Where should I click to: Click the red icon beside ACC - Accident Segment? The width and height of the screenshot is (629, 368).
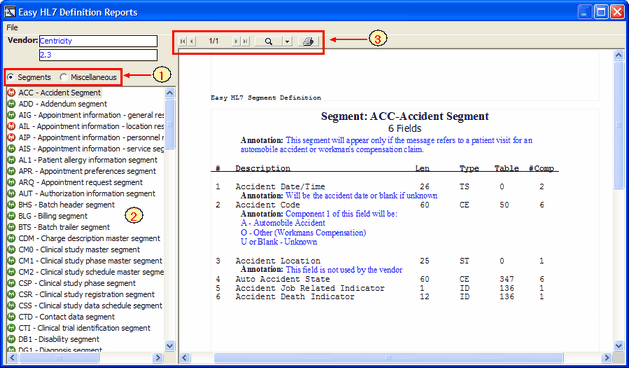pos(12,93)
